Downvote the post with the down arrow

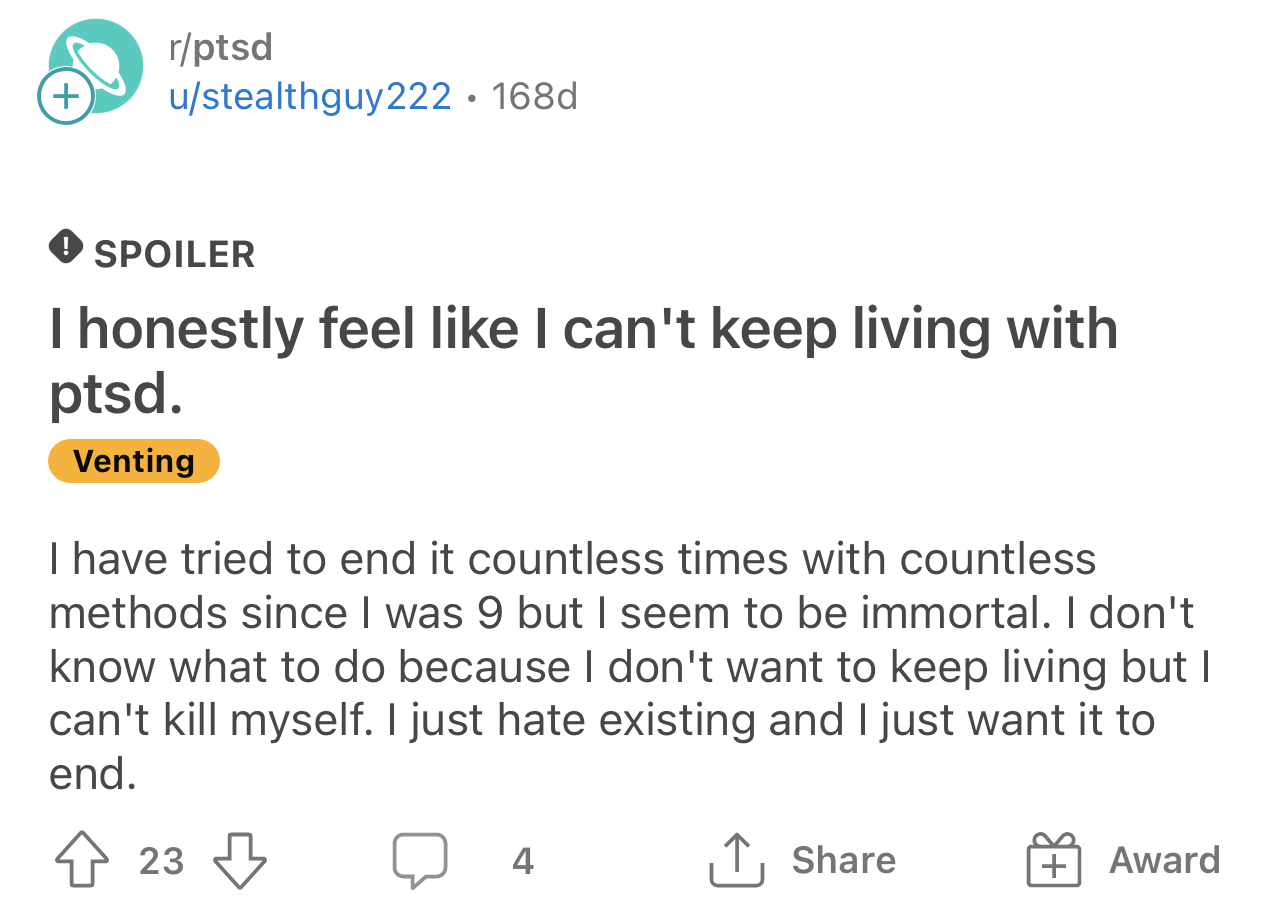click(241, 860)
